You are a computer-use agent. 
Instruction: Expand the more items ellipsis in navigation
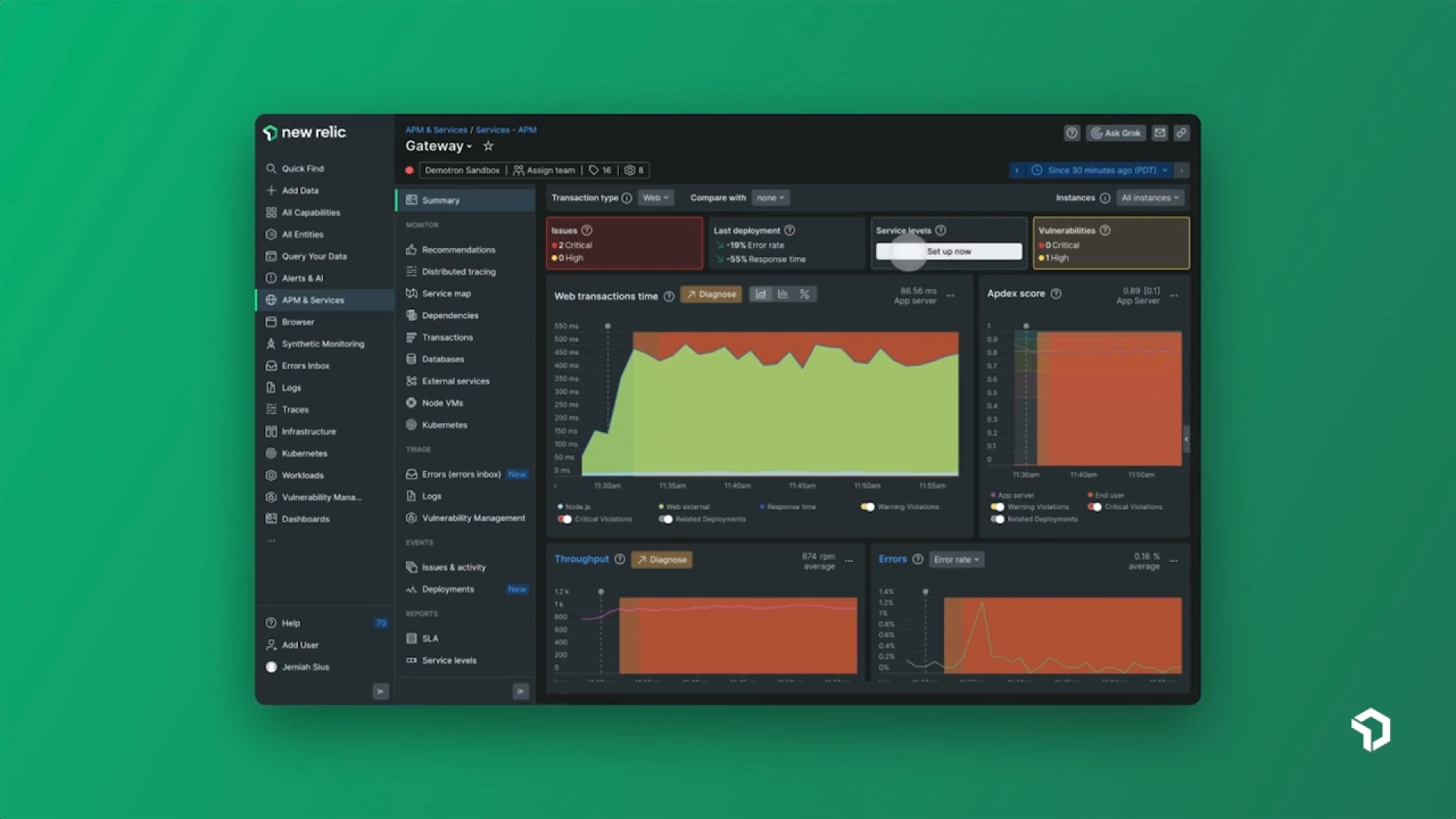coord(271,541)
